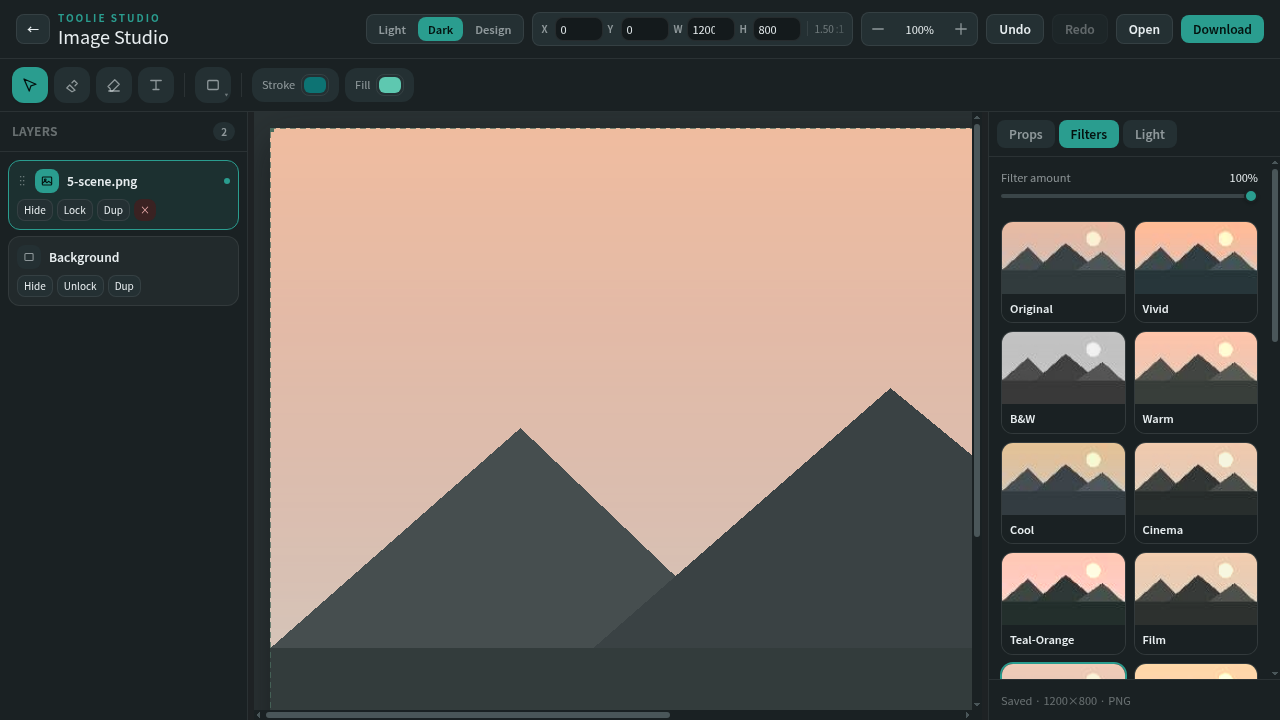Click the zoom in plus icon
The width and height of the screenshot is (1280, 720).
point(961,29)
